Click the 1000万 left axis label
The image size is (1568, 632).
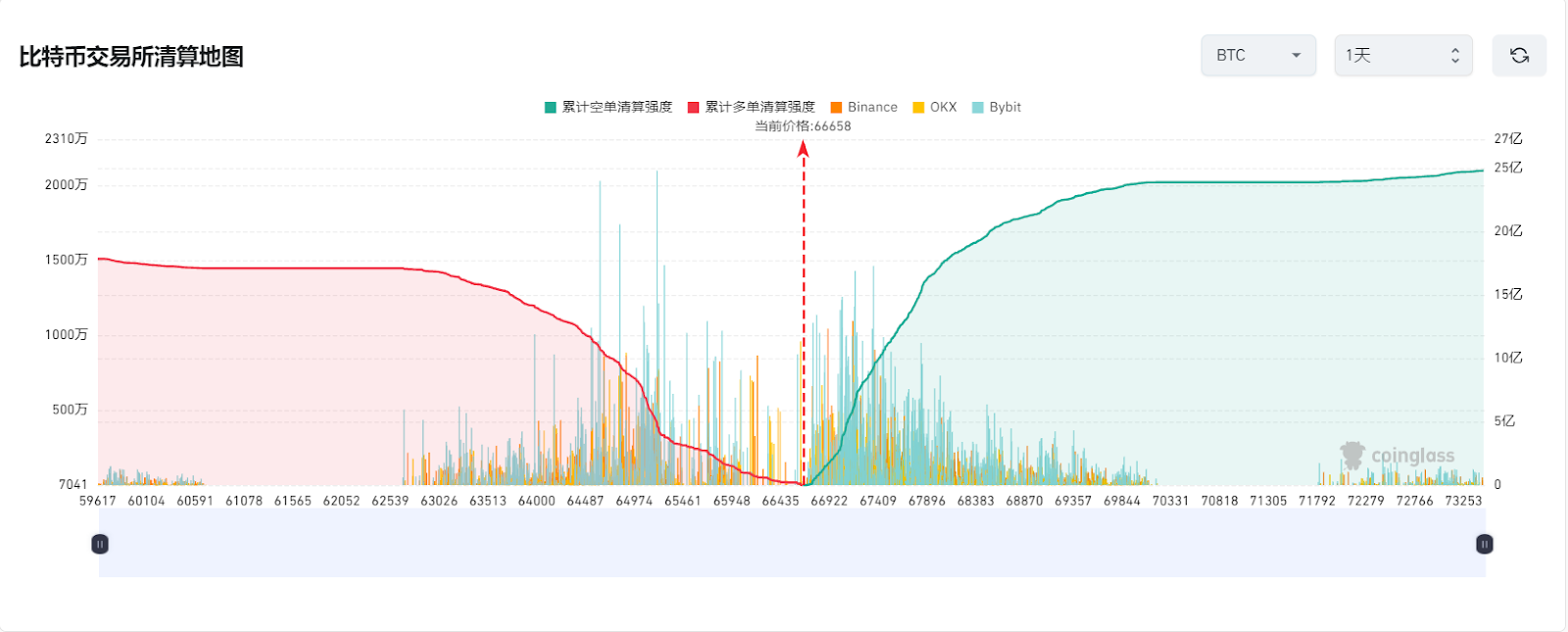(x=67, y=335)
